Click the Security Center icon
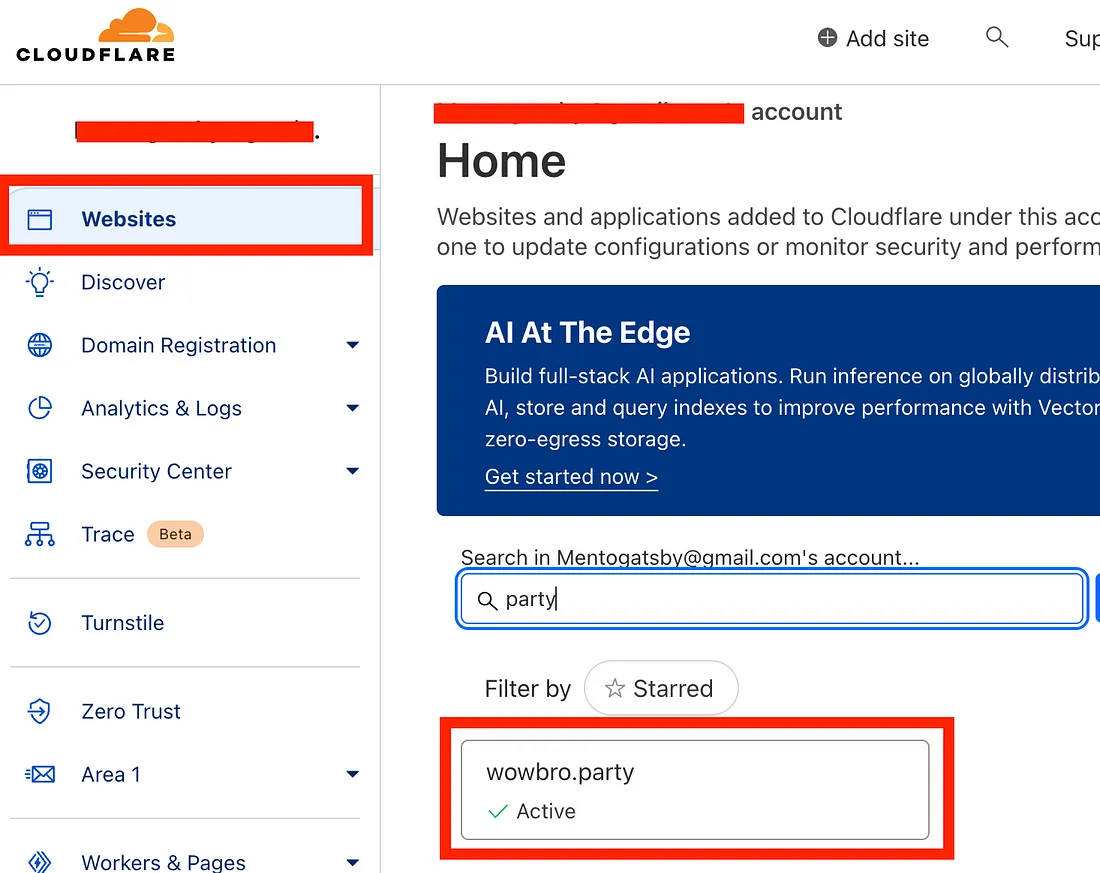This screenshot has height=873, width=1100. coord(39,471)
